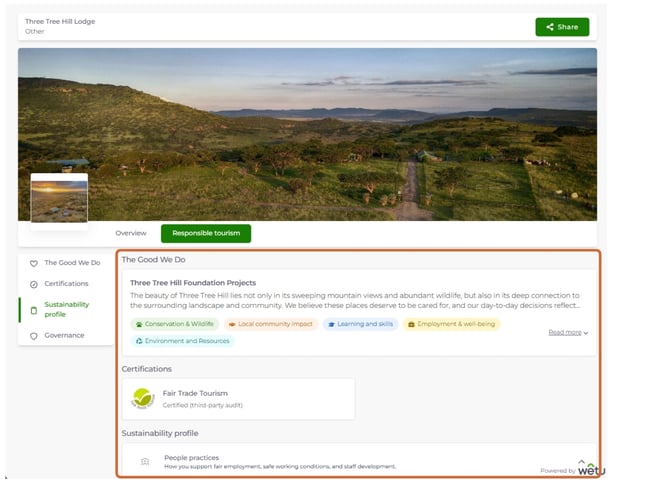
Task: Click the Three Tree Hill Foundation Projects heading
Action: click(193, 283)
